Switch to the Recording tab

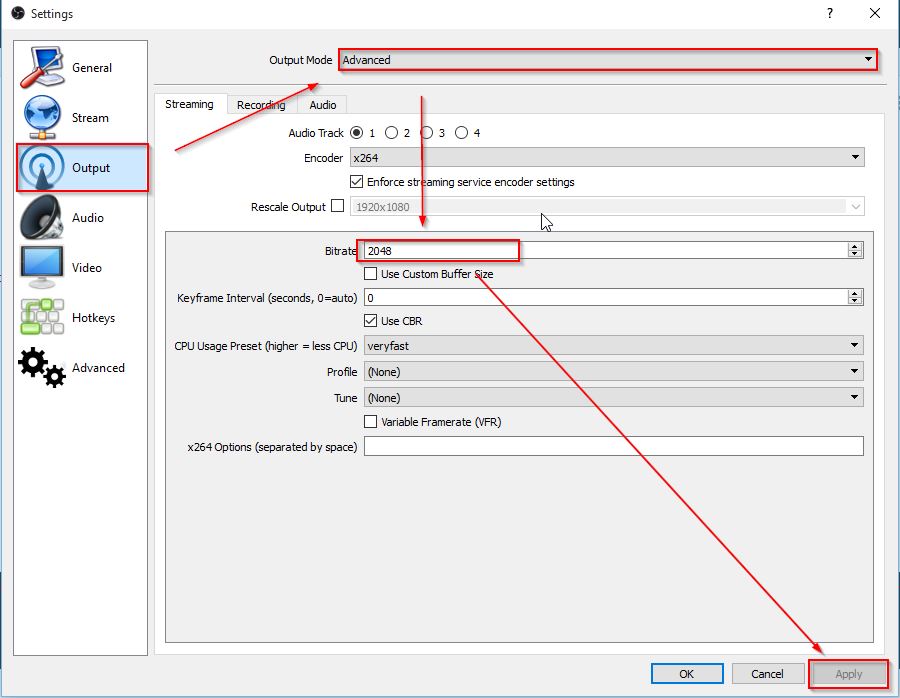pyautogui.click(x=261, y=105)
